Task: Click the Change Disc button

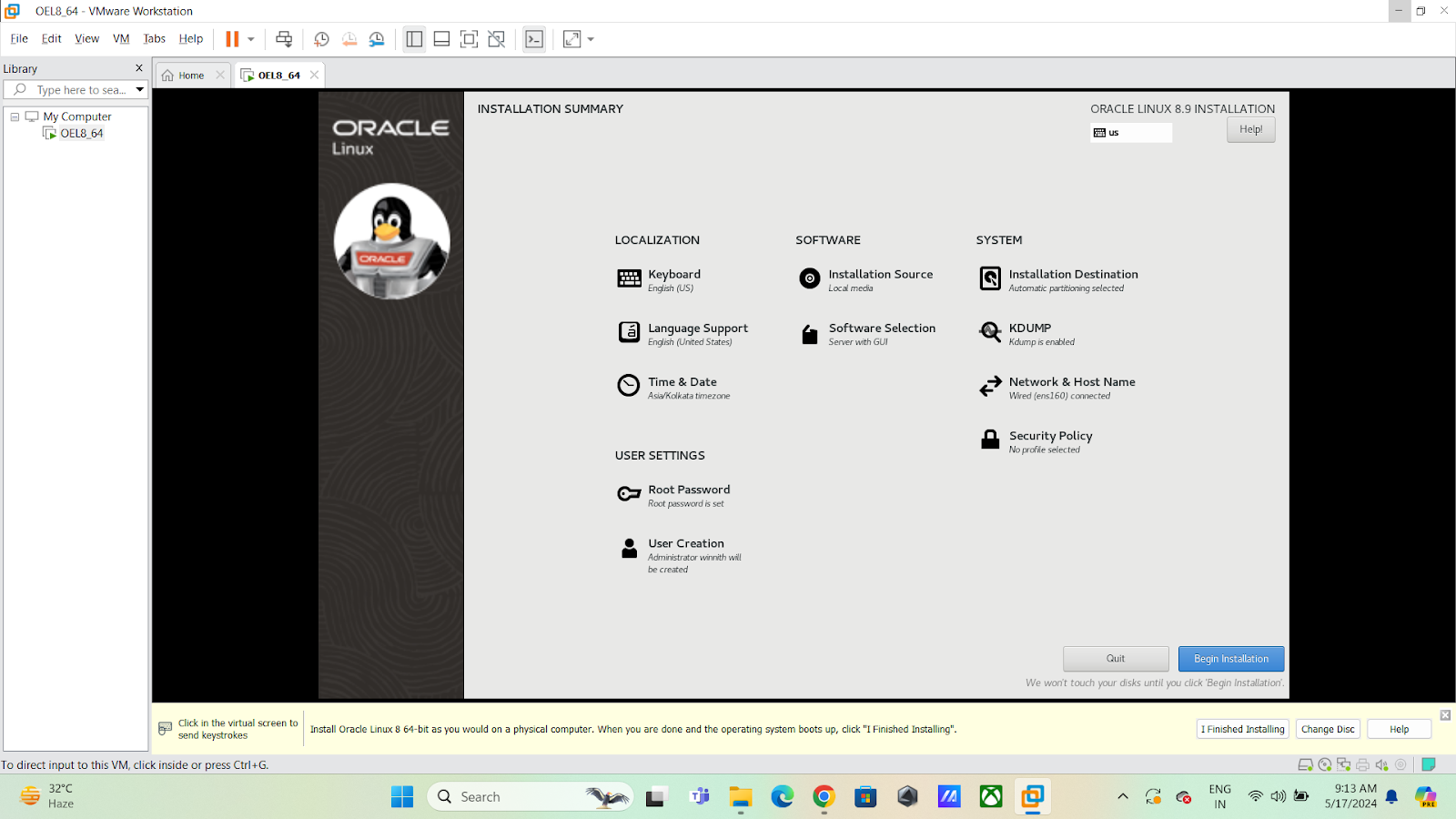Action: (x=1328, y=729)
